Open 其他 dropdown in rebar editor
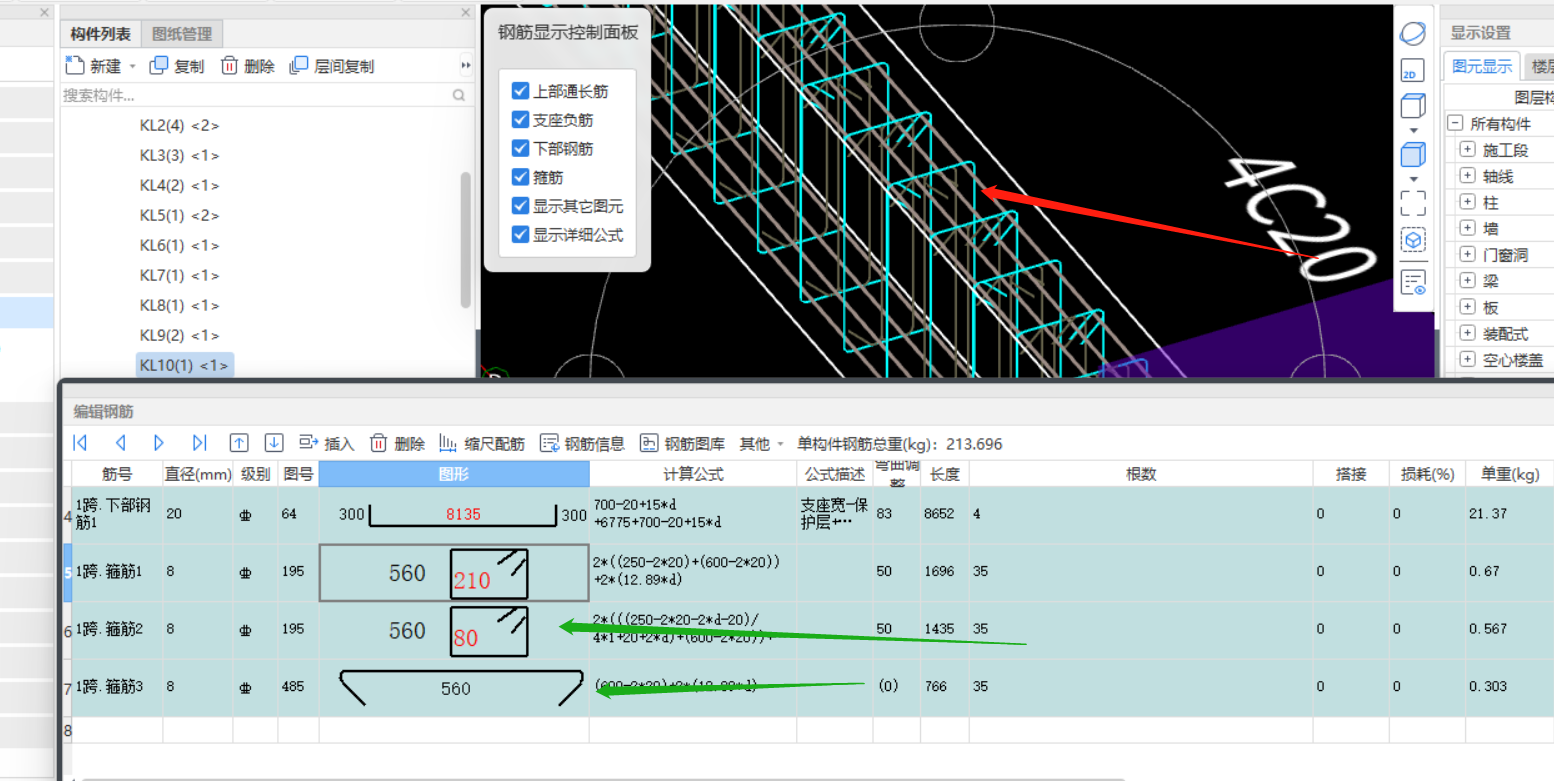 tap(761, 443)
